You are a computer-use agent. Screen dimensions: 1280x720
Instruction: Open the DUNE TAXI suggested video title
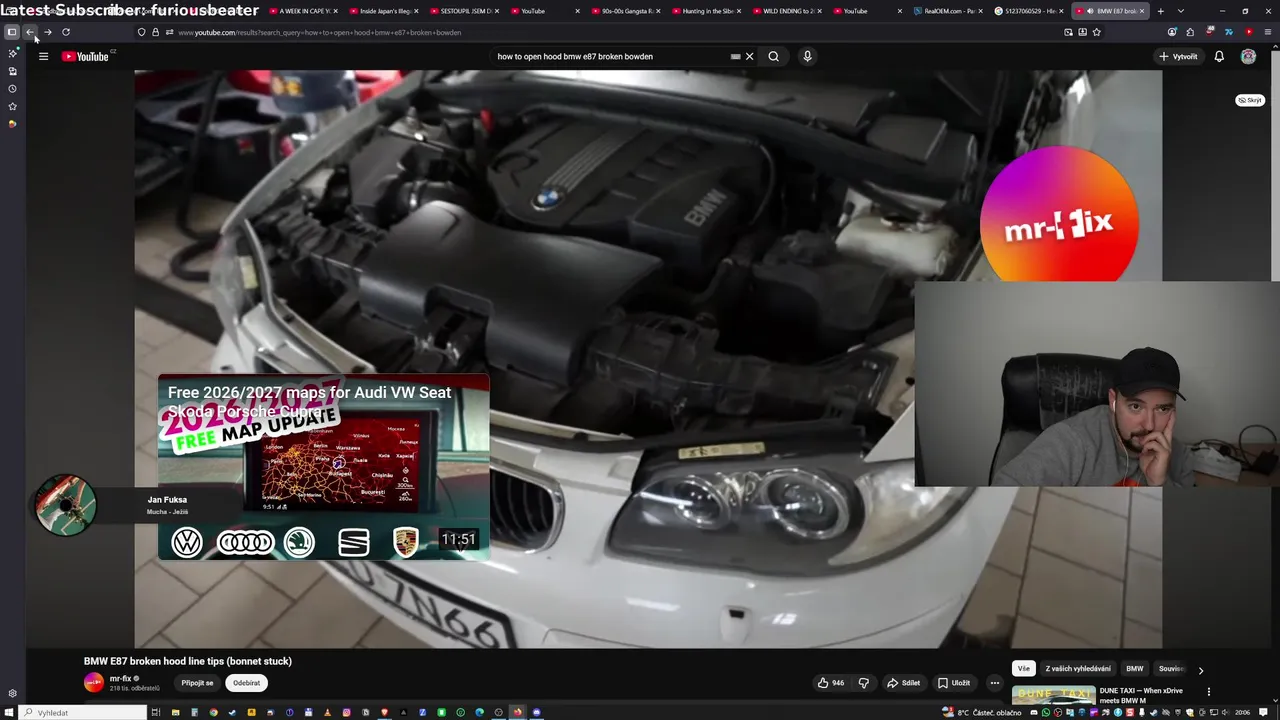[x=1141, y=695]
